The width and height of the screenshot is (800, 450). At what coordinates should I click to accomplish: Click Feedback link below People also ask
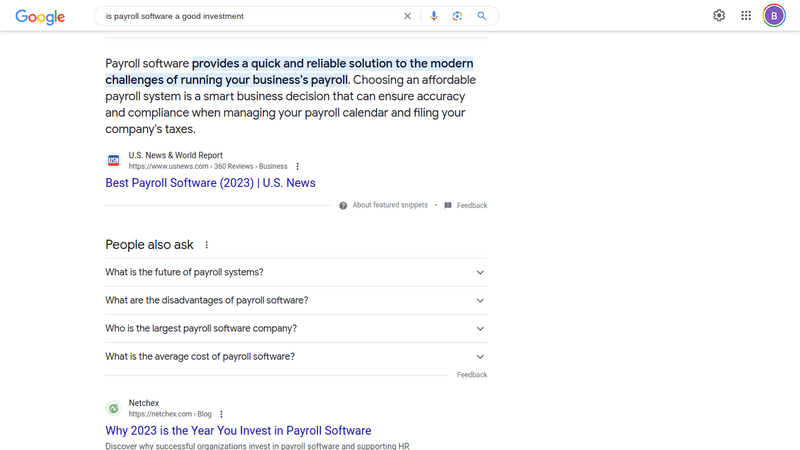click(472, 374)
